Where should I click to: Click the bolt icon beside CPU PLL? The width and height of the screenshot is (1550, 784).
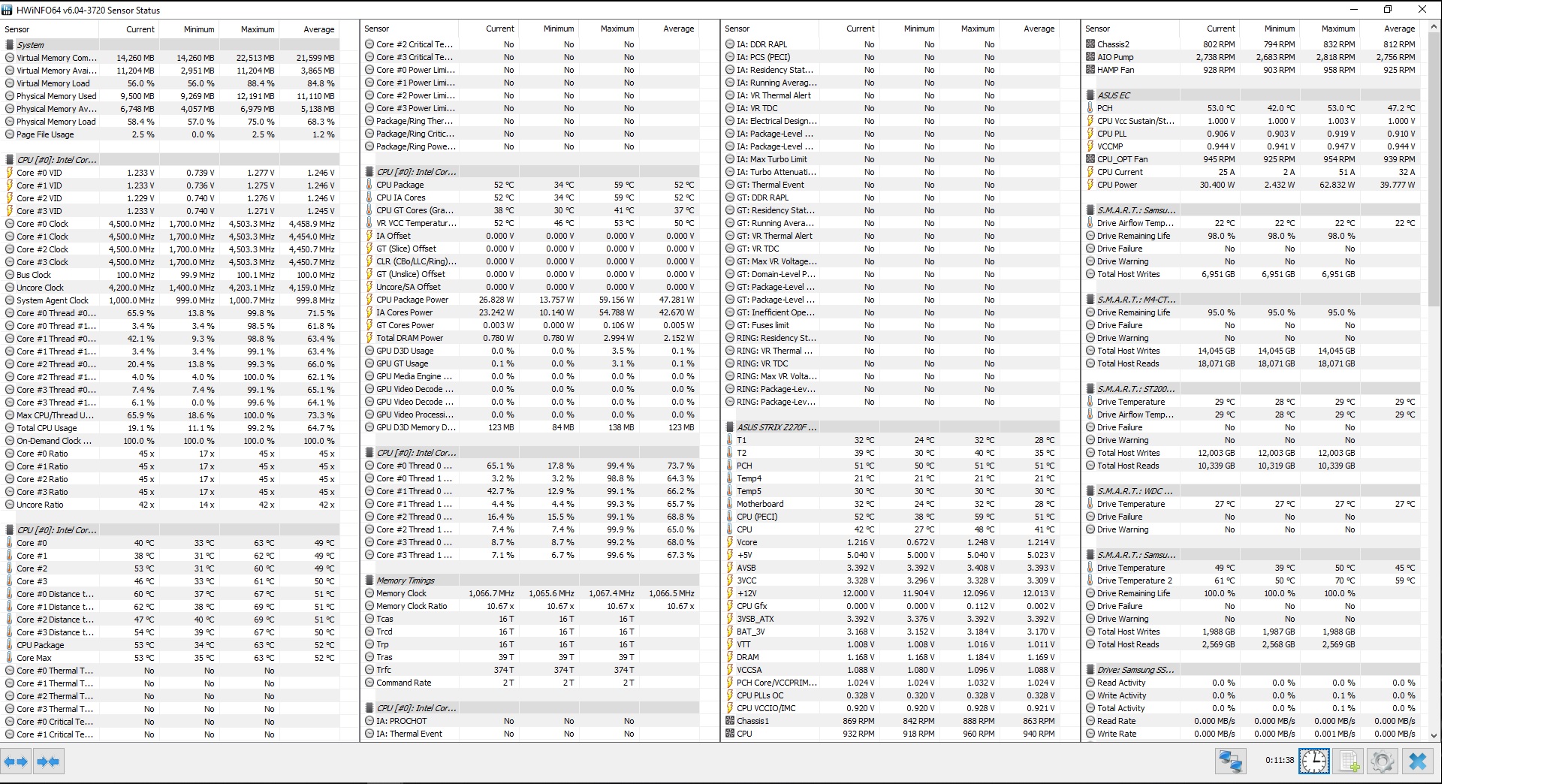pos(1090,134)
